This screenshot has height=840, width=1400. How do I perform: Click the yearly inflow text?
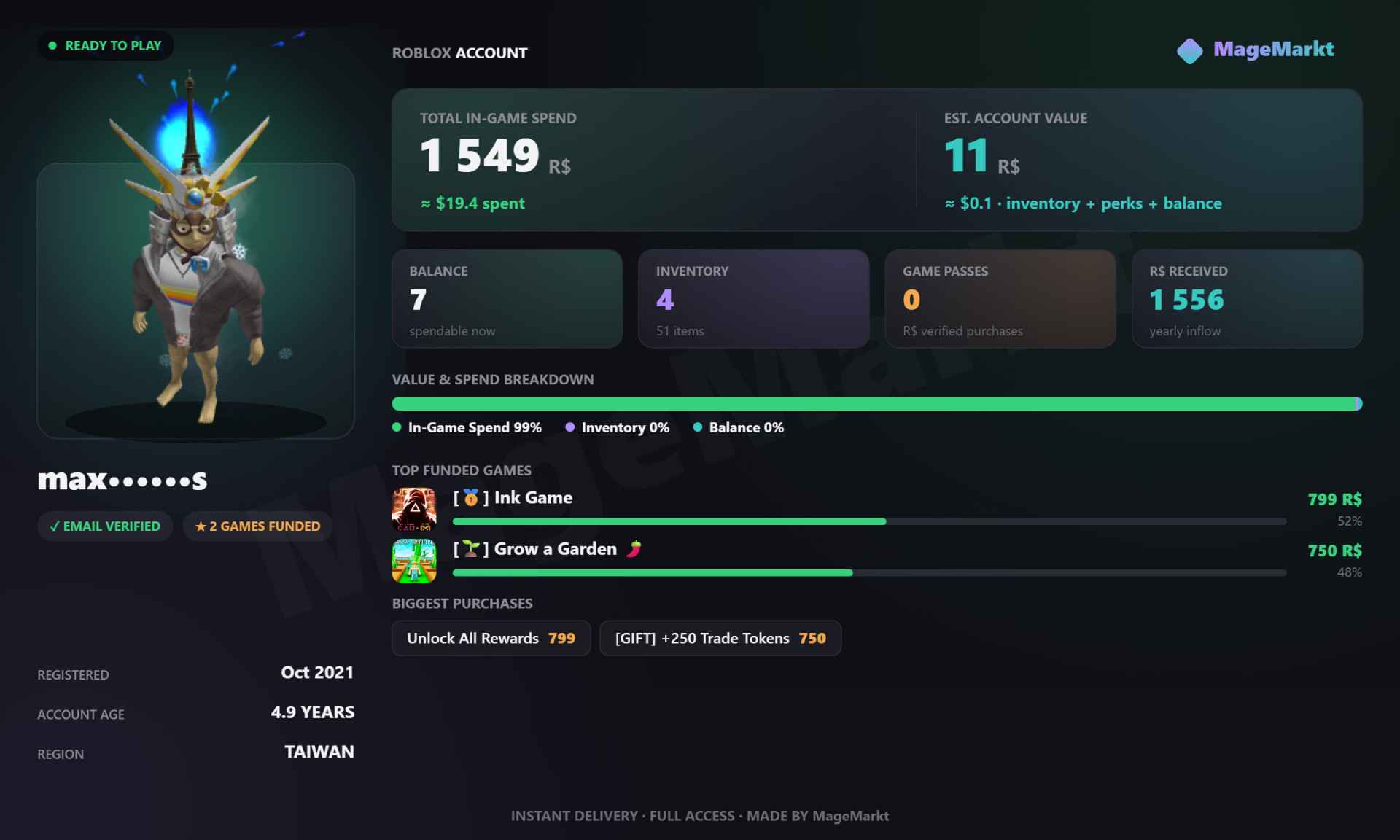(1185, 331)
